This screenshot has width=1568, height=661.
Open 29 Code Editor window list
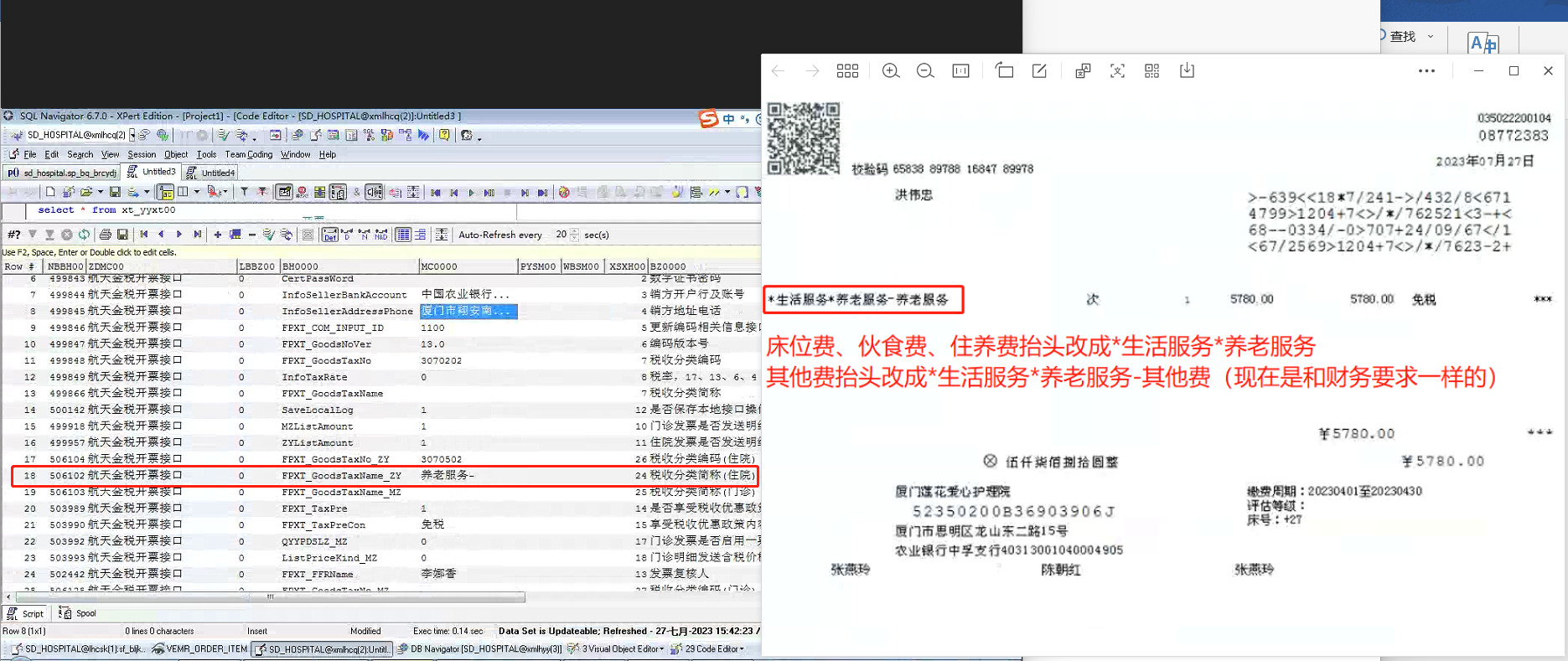(707, 648)
